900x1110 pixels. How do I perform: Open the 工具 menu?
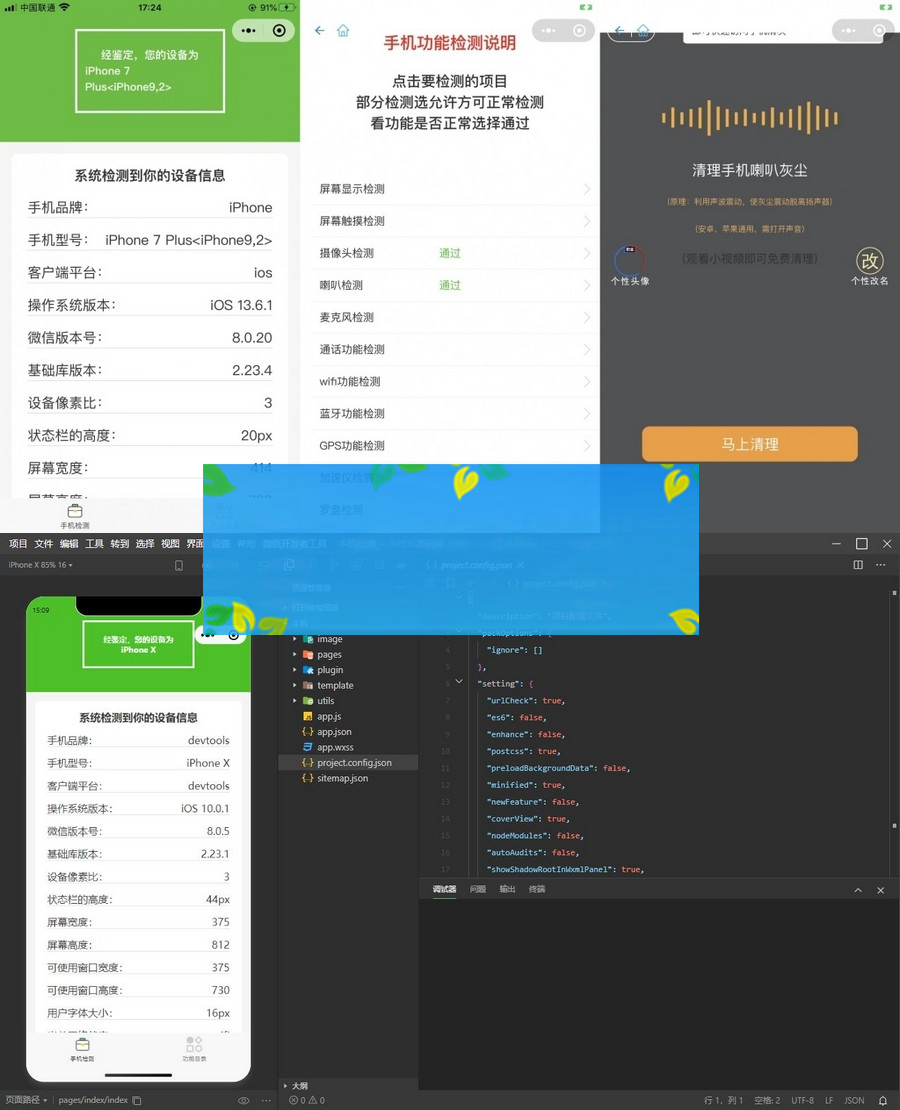(94, 544)
